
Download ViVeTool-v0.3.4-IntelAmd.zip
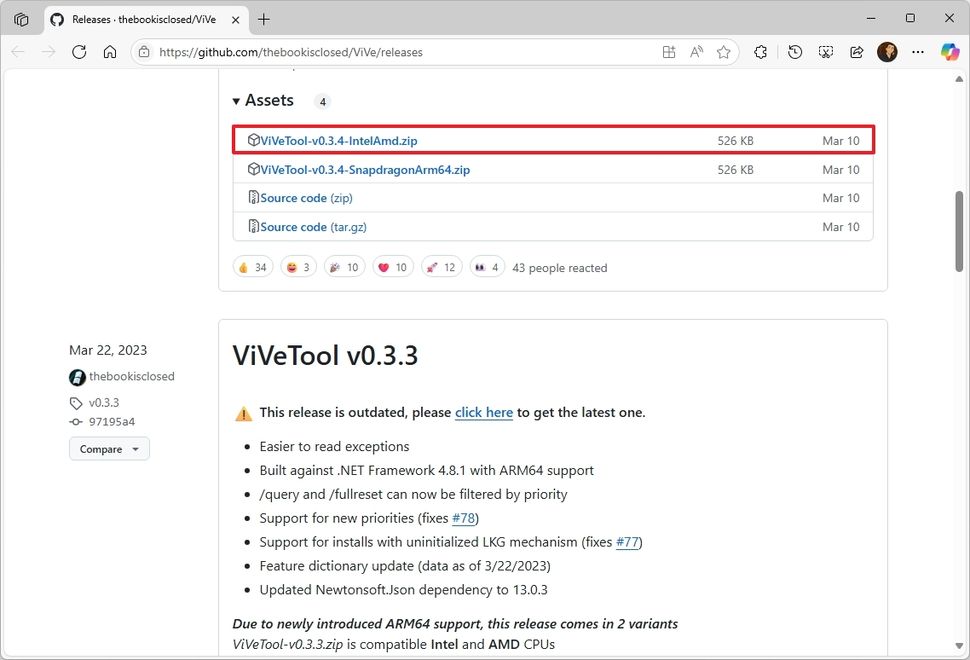[x=338, y=141]
